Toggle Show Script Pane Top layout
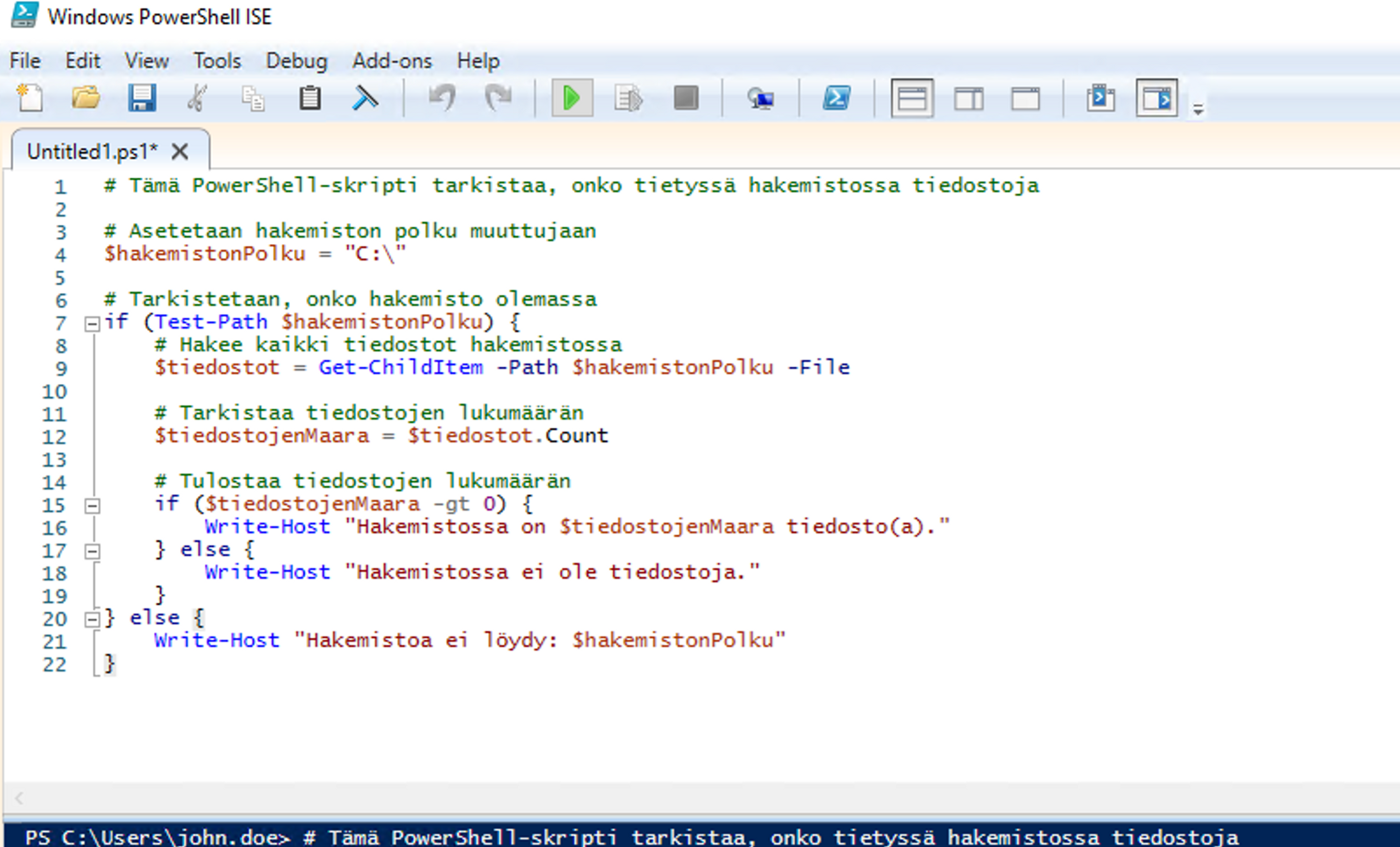This screenshot has height=847, width=1400. 912,98
